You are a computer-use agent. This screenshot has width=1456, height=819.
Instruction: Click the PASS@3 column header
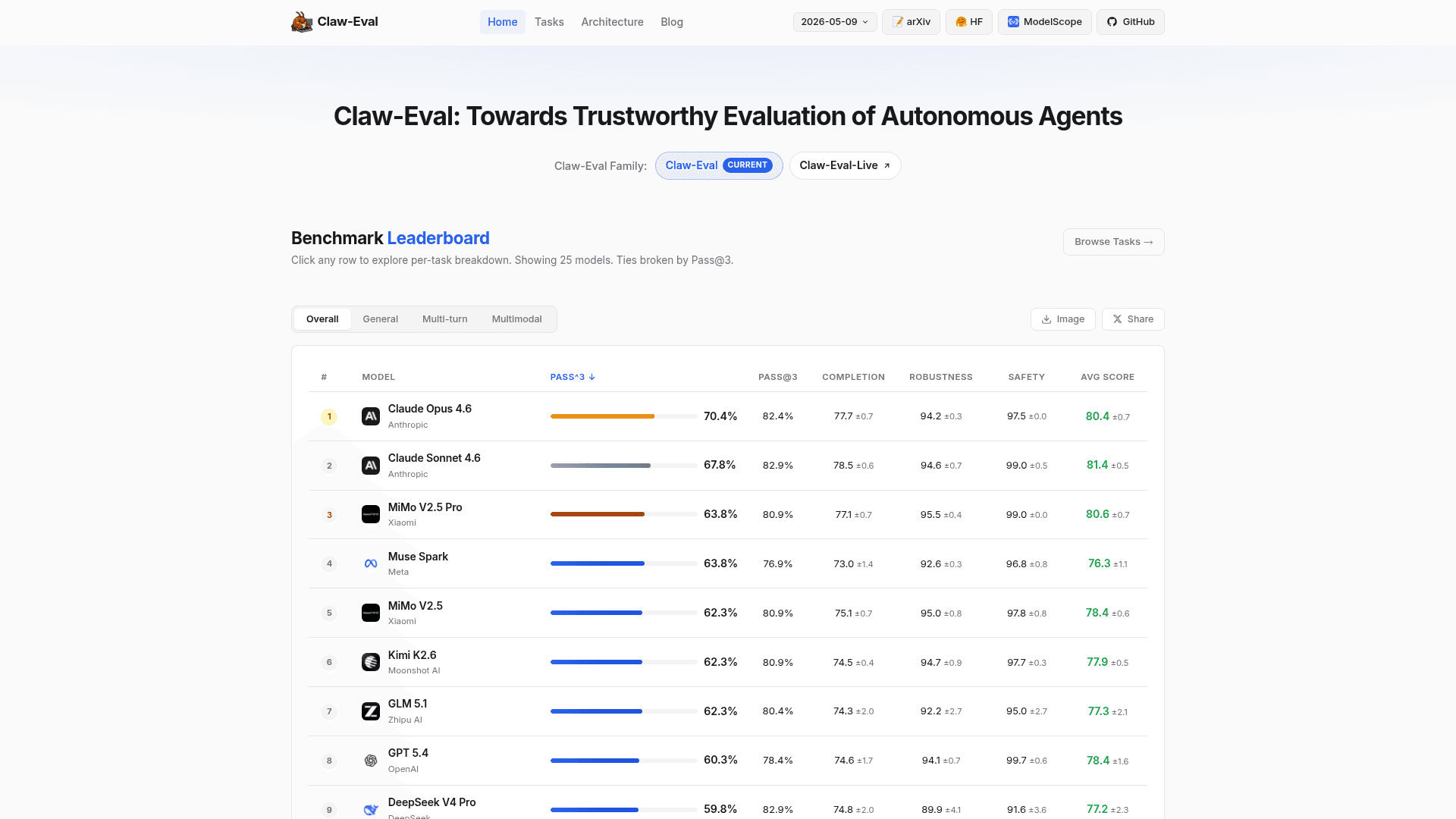pyautogui.click(x=777, y=377)
